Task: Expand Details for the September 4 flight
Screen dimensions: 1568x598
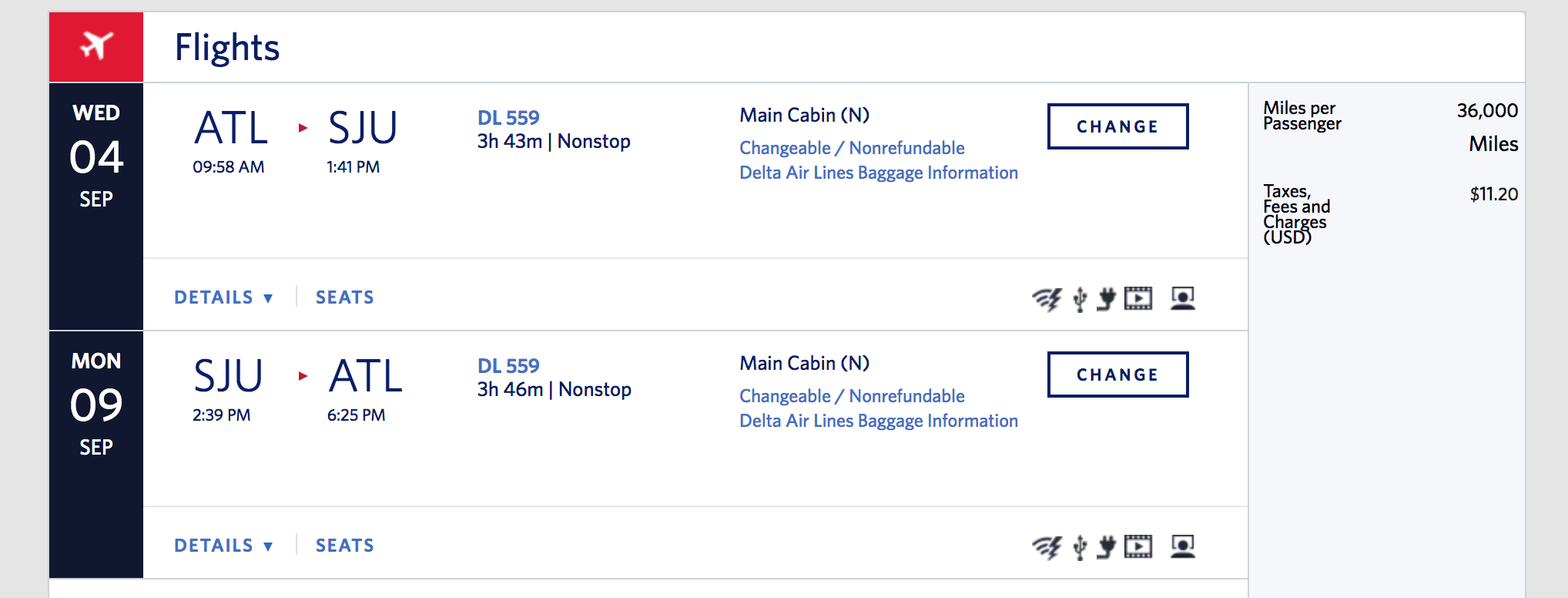Action: point(223,297)
